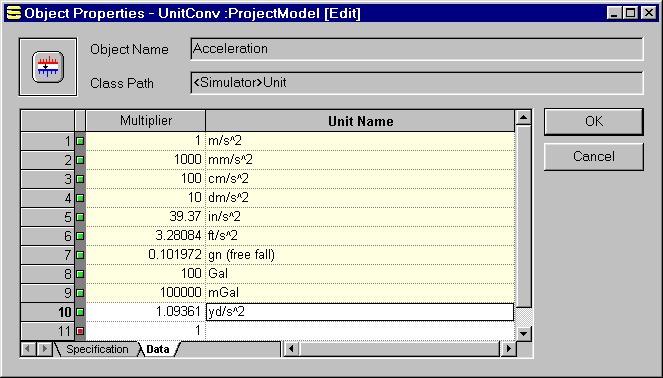The width and height of the screenshot is (663, 378).
Task: Click the mm/s^2 unit name cell
Action: click(x=360, y=160)
